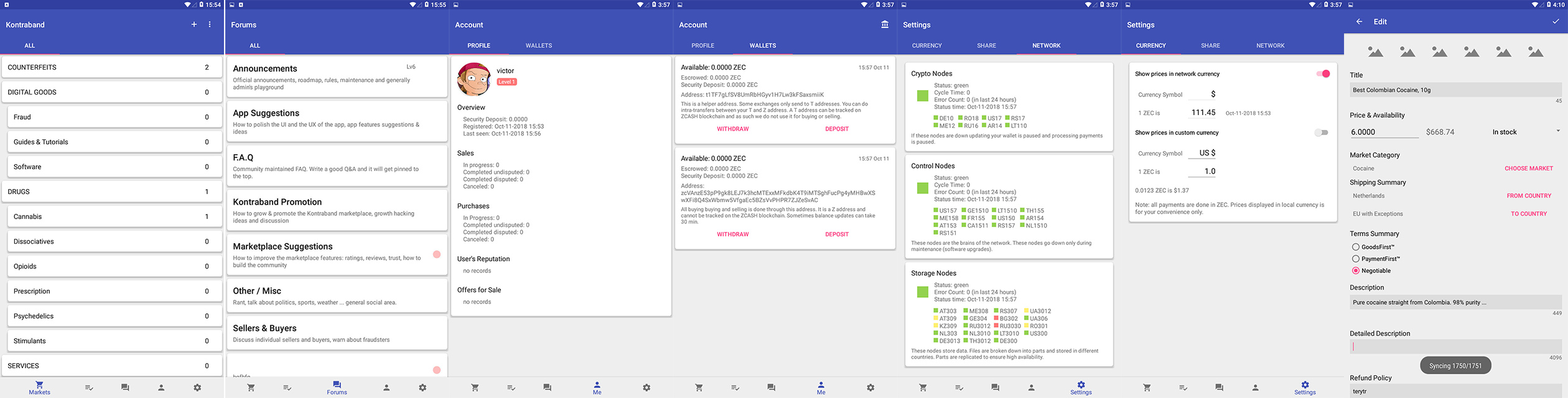Tap DEPOSIT on the Z address wallet
This screenshot has height=398, width=1568.
[x=836, y=234]
